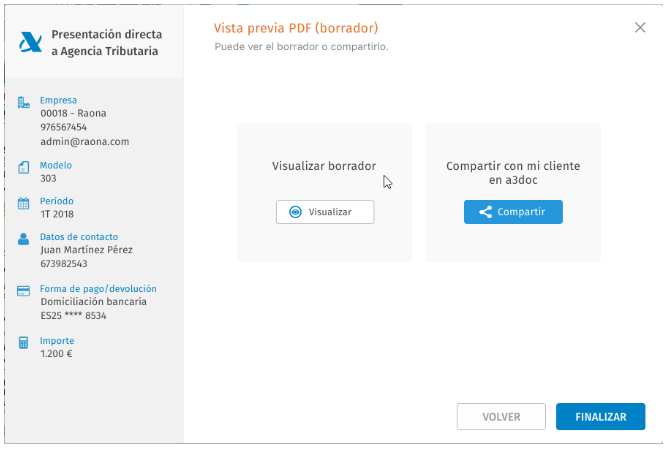Select the model value 303
Image resolution: width=671 pixels, height=449 pixels.
coord(48,178)
